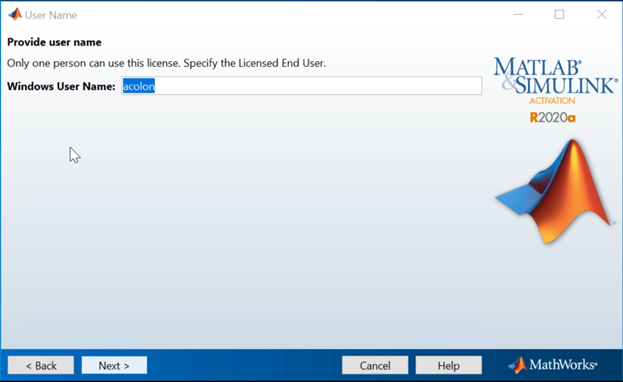
Task: Click the Provide user name heading
Action: click(x=54, y=42)
